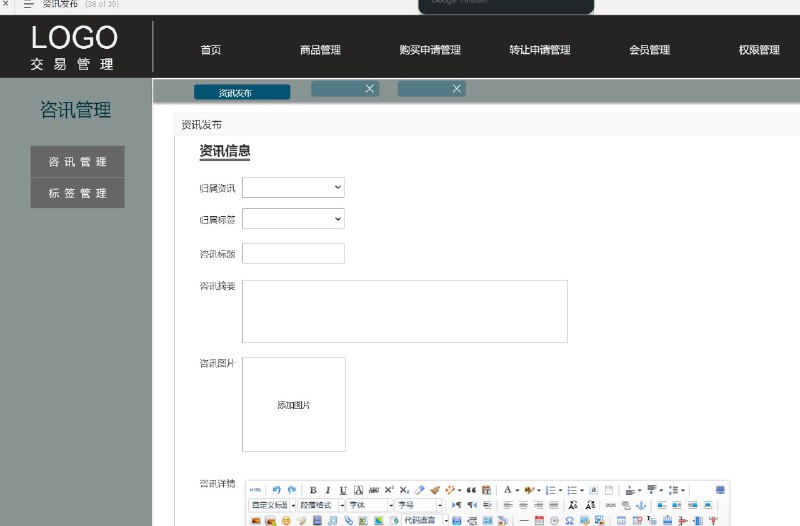Click the 添加图片 upload box
The width and height of the screenshot is (800, 526).
tap(294, 405)
